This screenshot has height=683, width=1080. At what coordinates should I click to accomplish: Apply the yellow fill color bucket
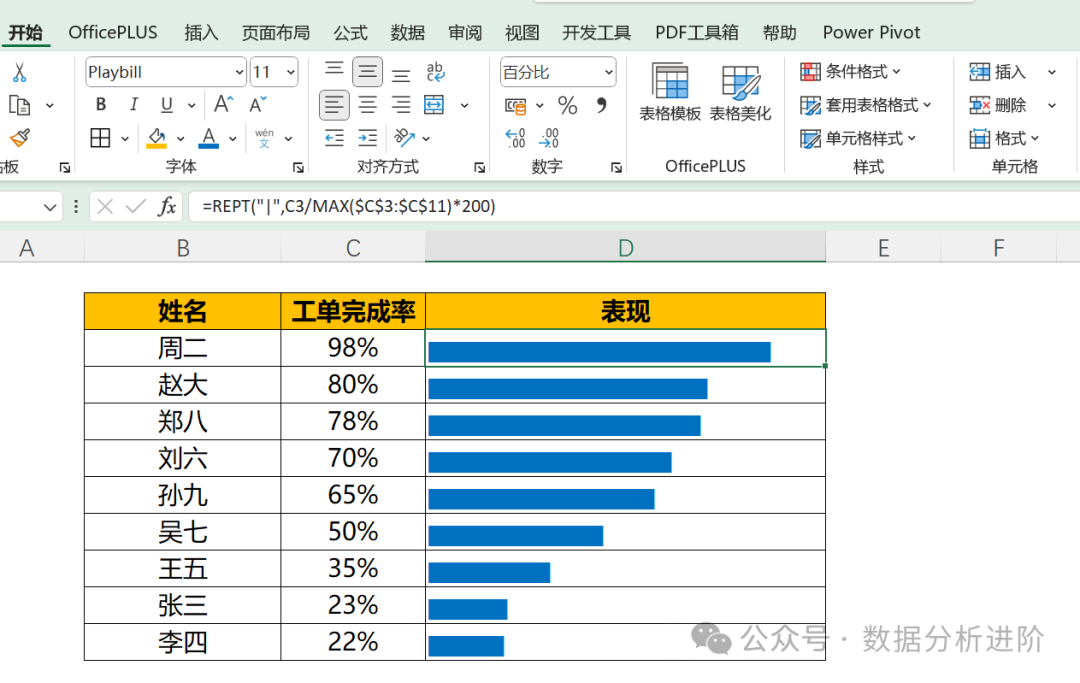(x=157, y=138)
